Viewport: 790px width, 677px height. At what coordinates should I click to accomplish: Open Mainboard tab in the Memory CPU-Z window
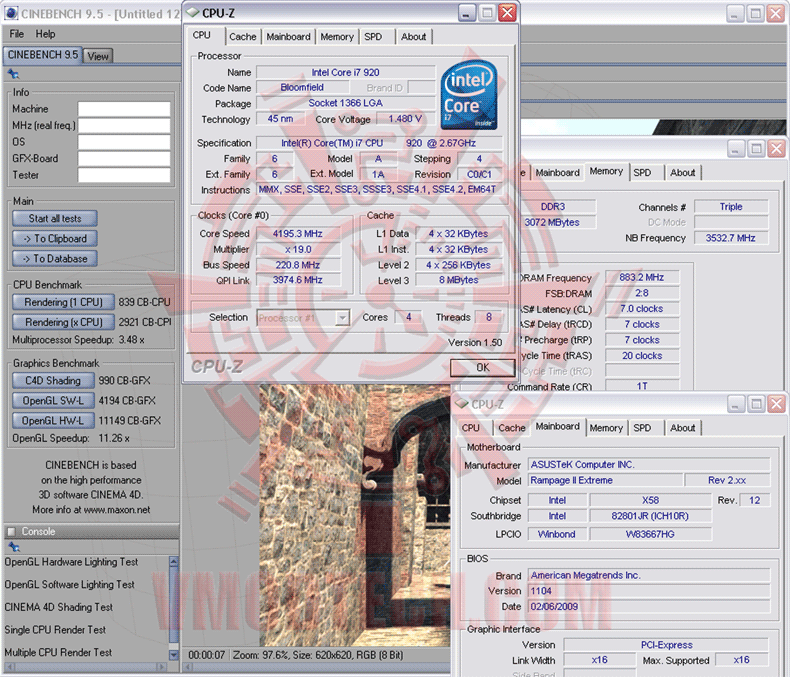click(557, 173)
